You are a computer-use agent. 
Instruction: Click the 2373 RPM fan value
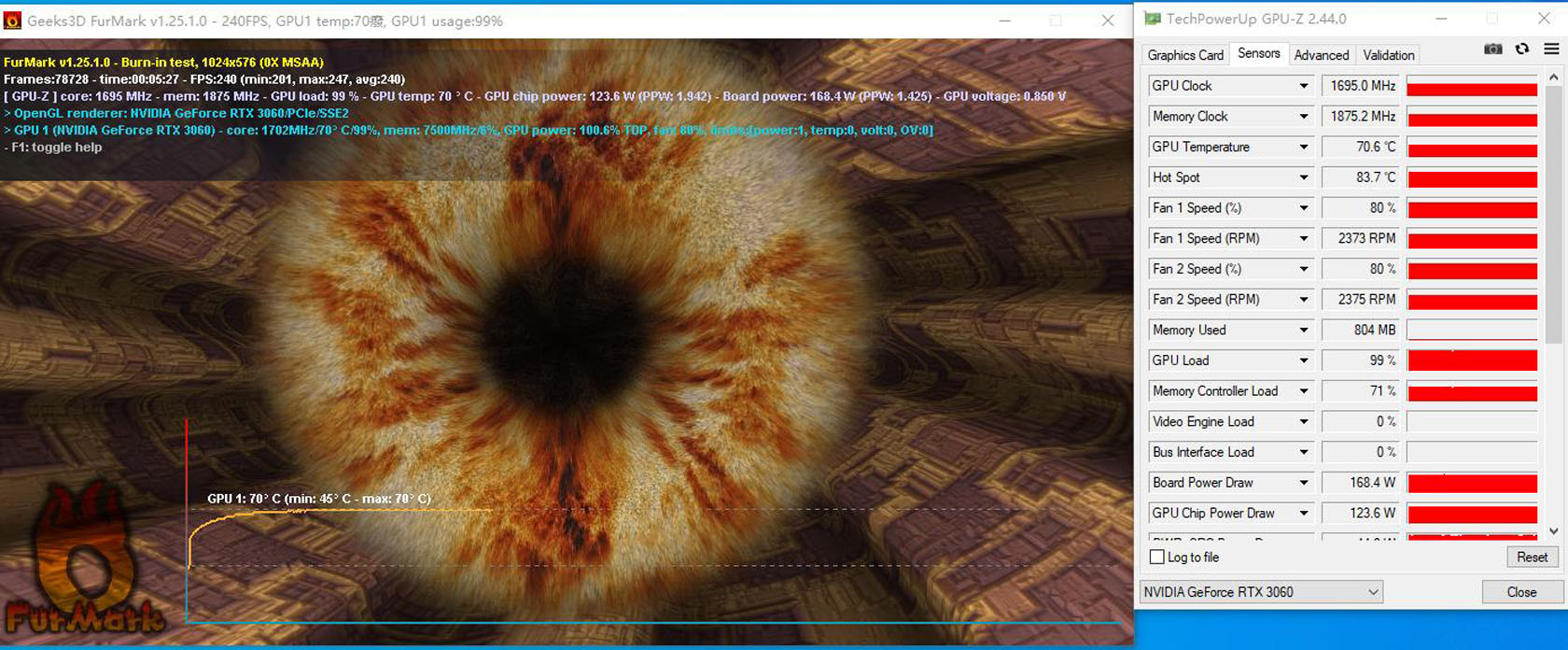pyautogui.click(x=1361, y=239)
